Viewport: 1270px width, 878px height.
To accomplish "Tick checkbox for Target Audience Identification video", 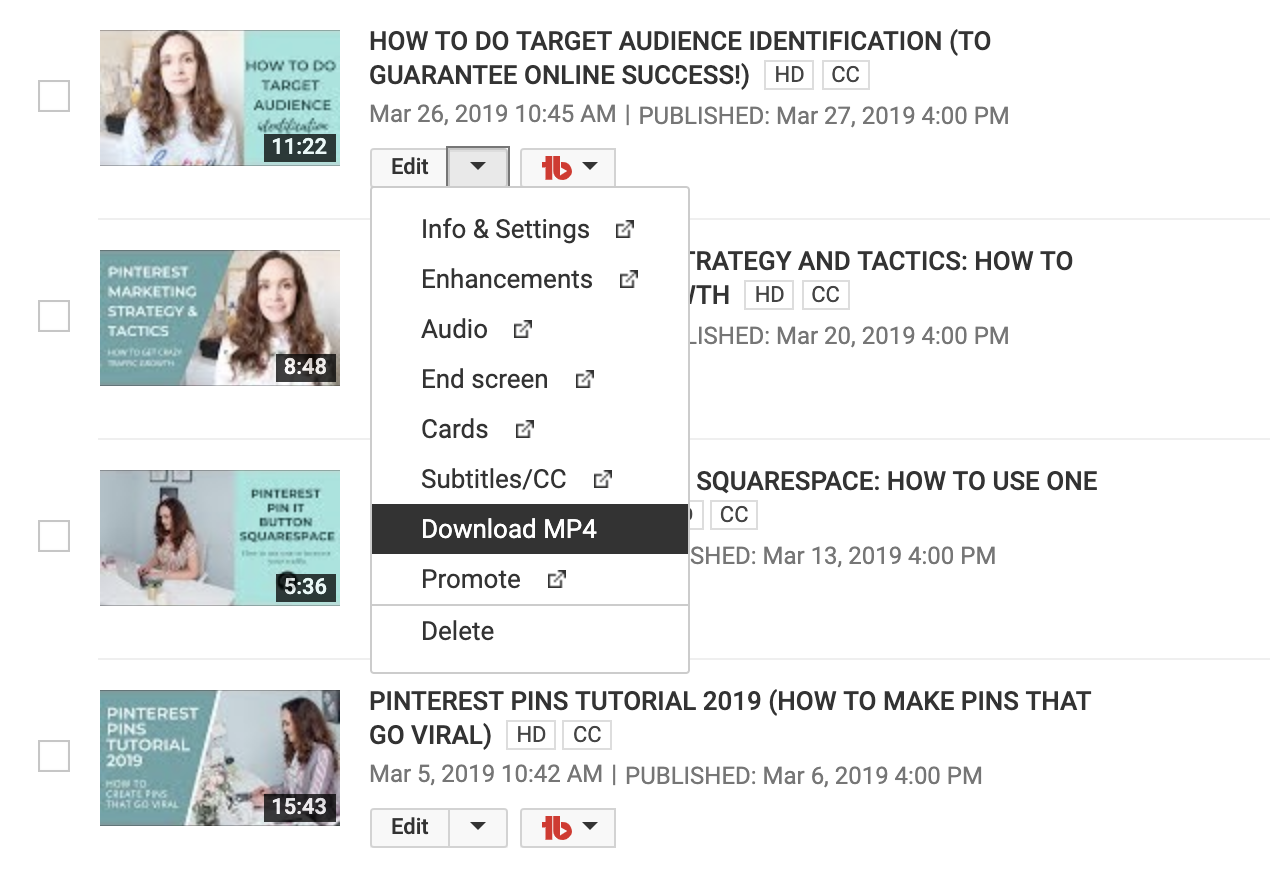I will [x=54, y=96].
